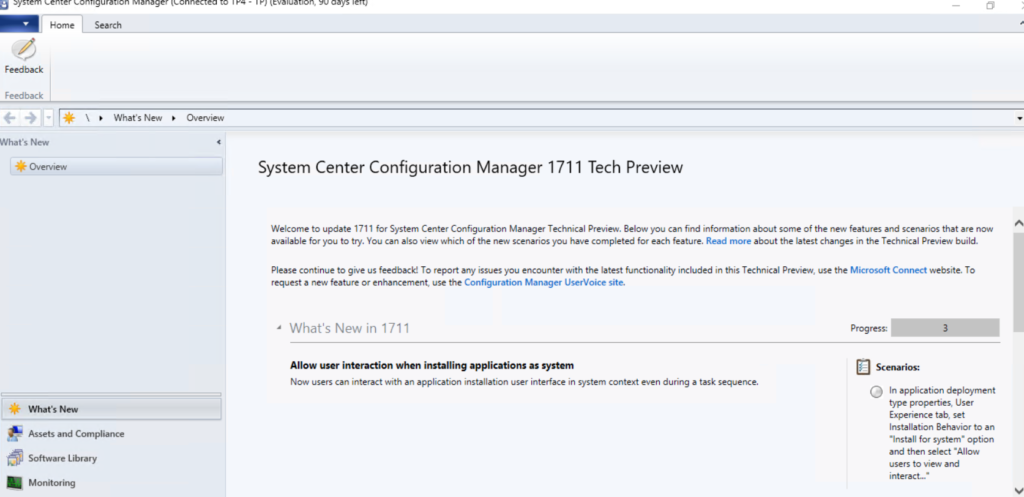Go forward with the right arrow button
1024x497 pixels.
point(30,118)
